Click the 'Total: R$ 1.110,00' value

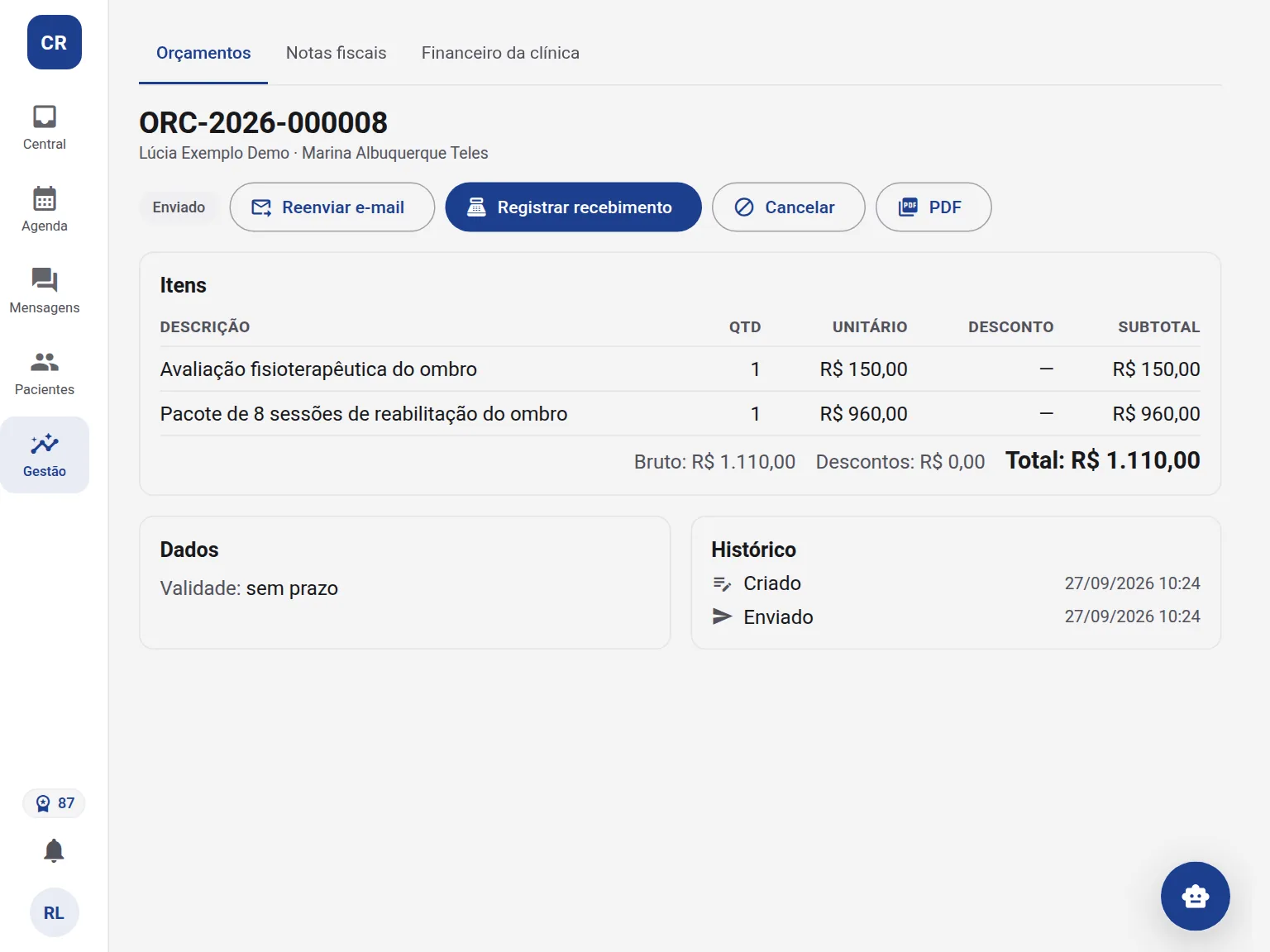pos(1102,460)
